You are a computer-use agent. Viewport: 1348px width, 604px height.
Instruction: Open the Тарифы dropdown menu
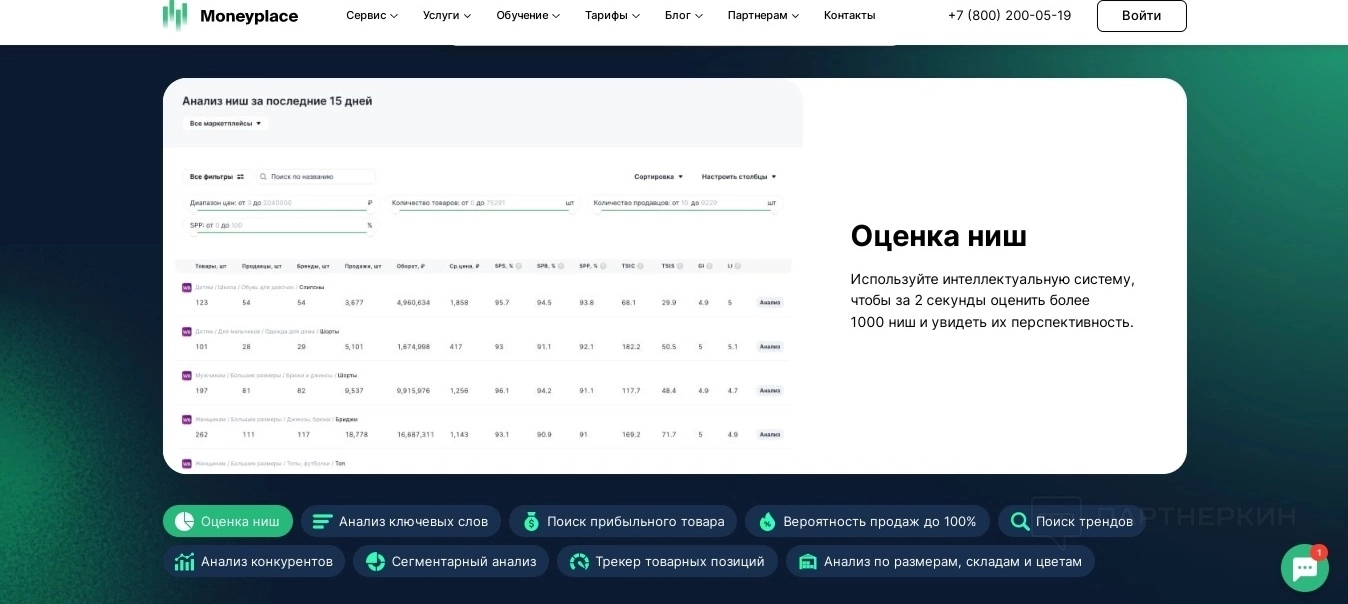click(x=612, y=15)
